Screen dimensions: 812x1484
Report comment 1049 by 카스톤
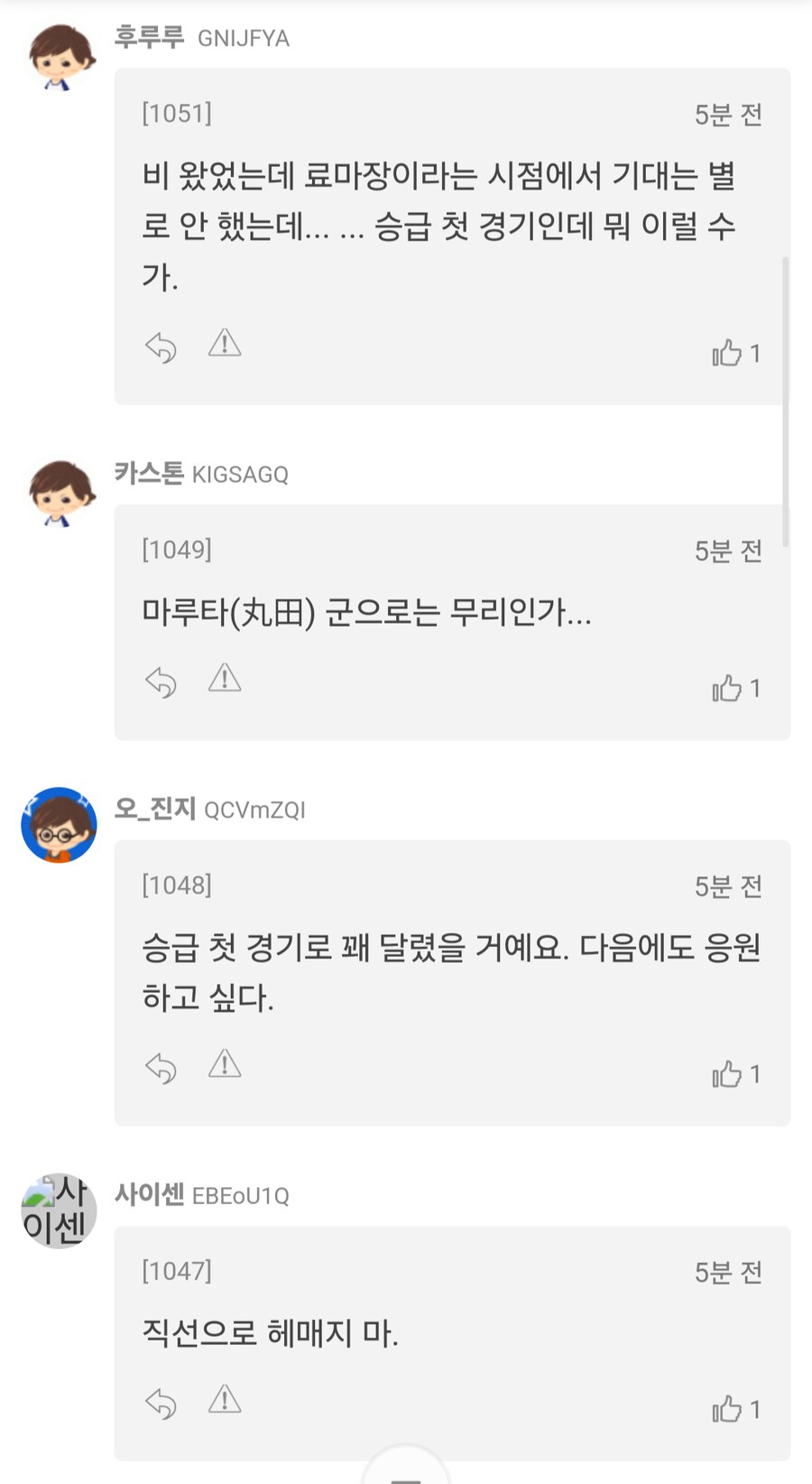pyautogui.click(x=225, y=679)
